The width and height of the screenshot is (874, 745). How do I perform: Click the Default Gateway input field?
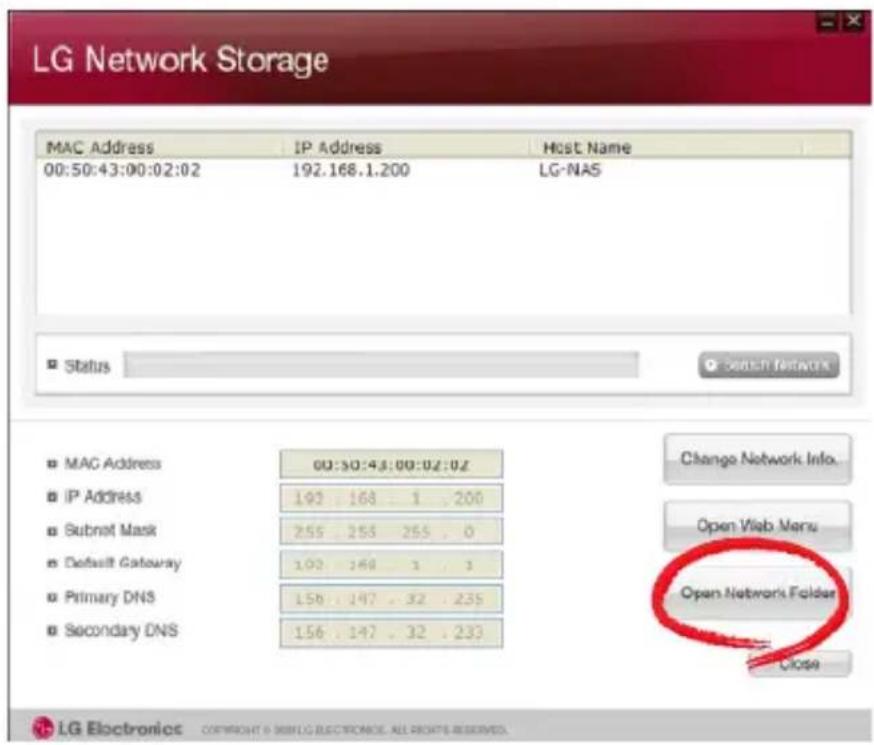click(391, 565)
